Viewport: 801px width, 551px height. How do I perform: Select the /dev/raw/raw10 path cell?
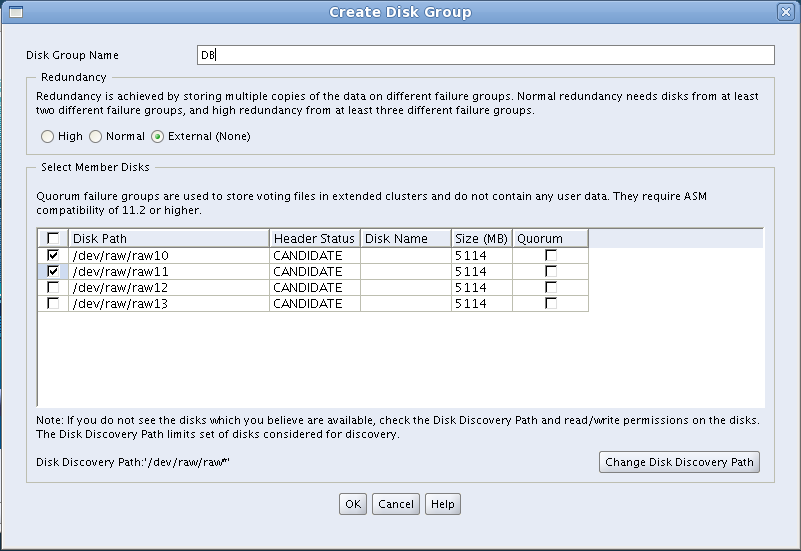click(x=169, y=255)
